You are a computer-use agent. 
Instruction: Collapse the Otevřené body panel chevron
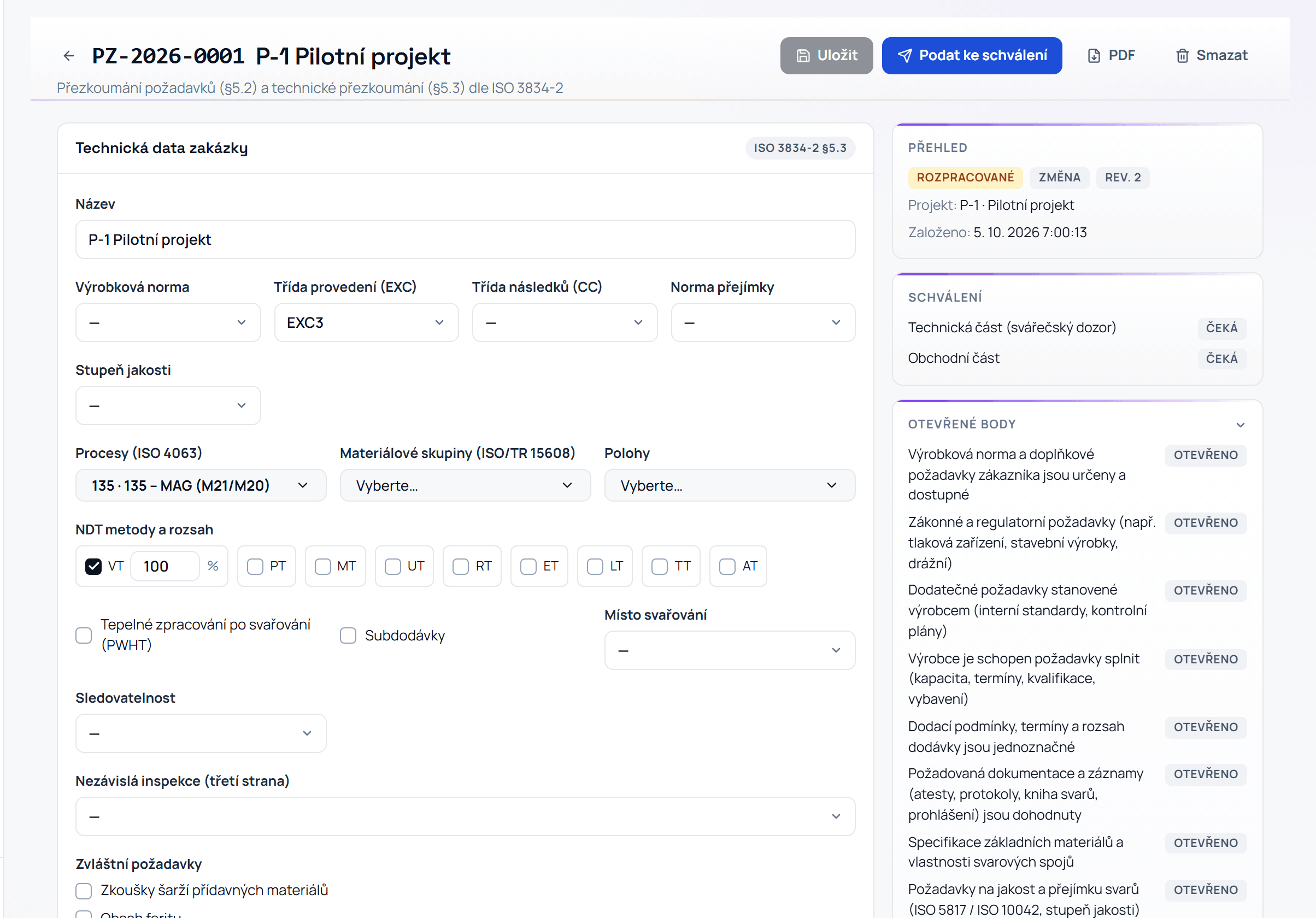(1241, 425)
